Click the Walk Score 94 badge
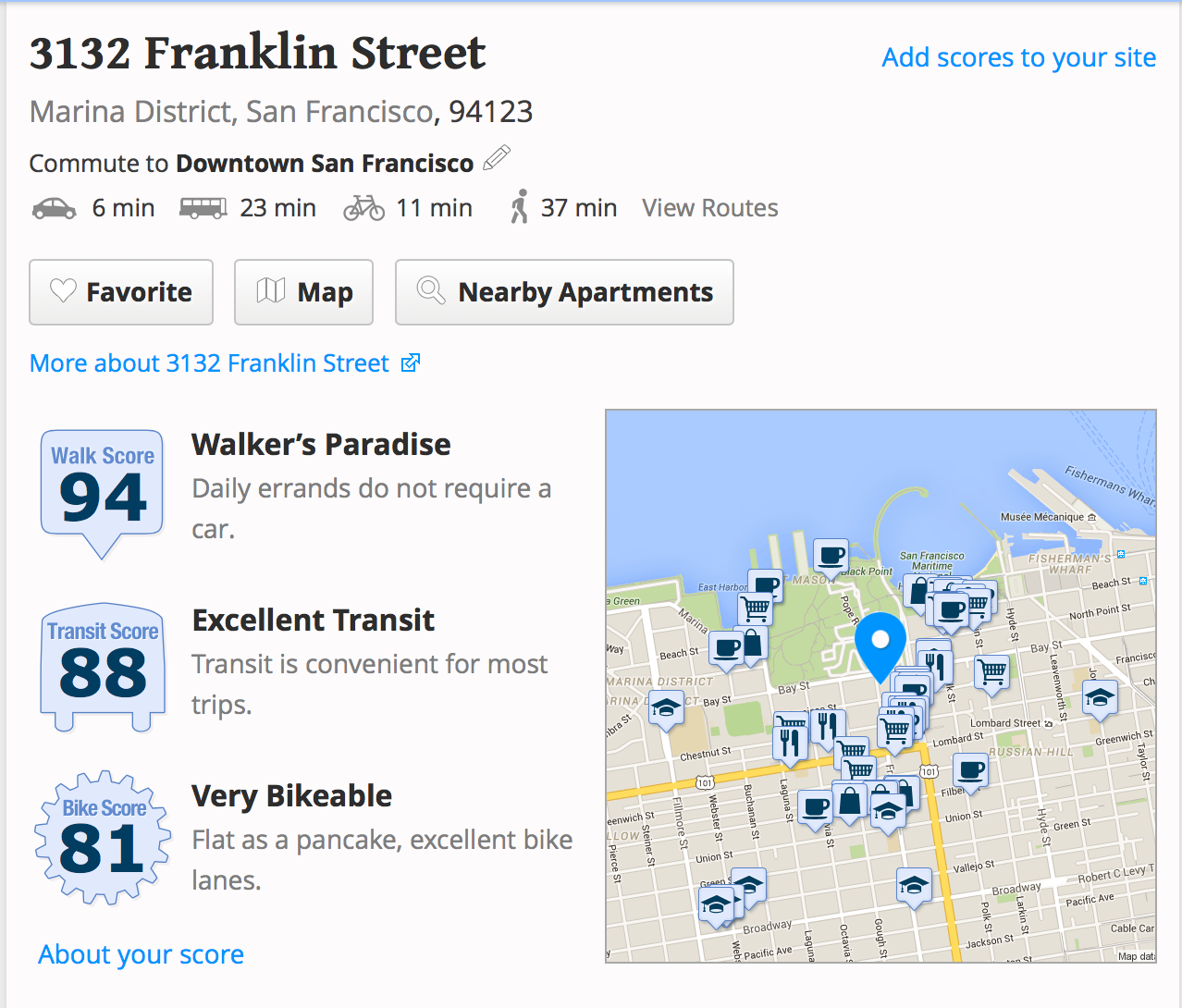This screenshot has height=1008, width=1182. pos(103,493)
